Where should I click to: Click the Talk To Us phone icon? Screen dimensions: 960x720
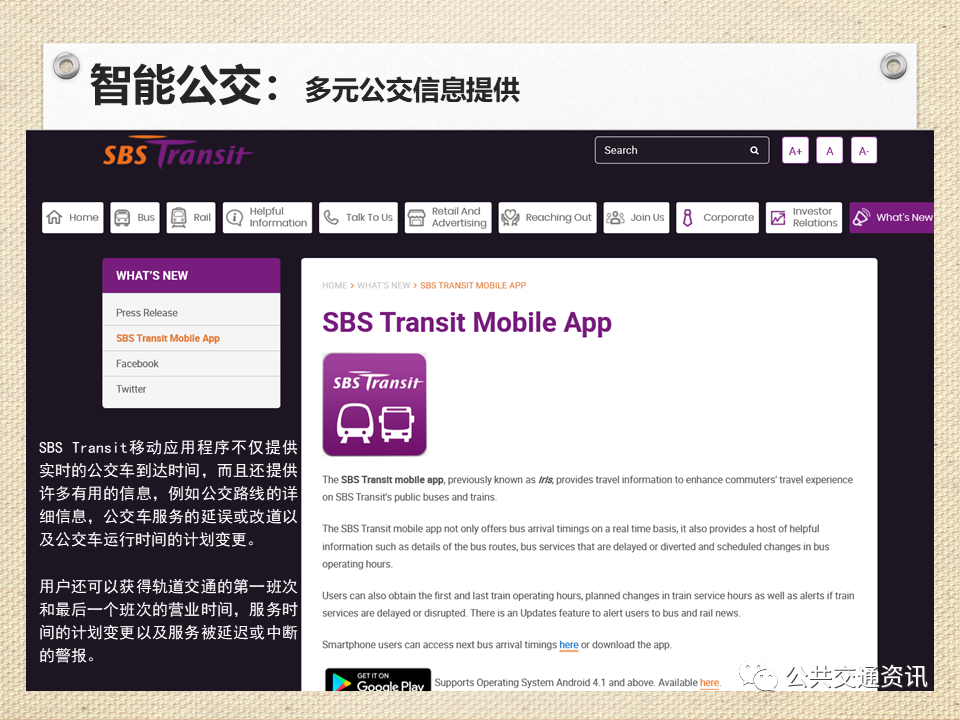(331, 217)
